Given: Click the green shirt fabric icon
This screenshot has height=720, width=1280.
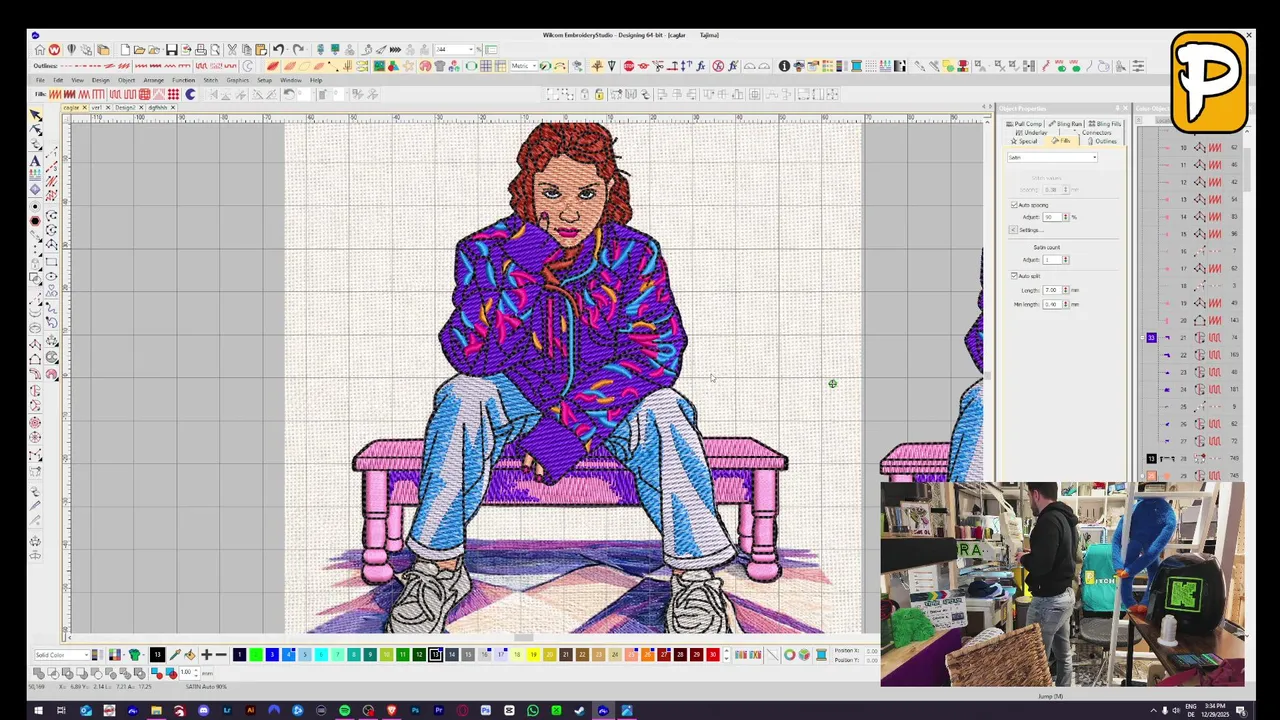Looking at the screenshot, I should [135, 655].
